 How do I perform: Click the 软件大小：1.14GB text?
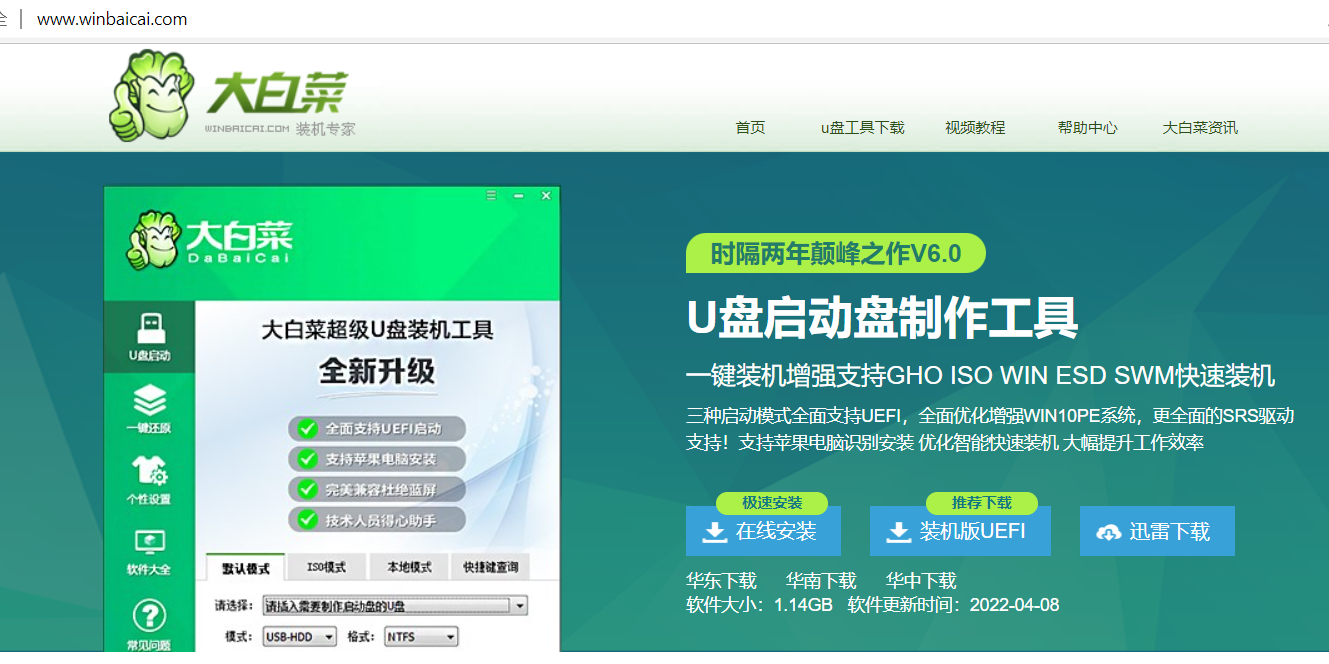click(x=760, y=605)
